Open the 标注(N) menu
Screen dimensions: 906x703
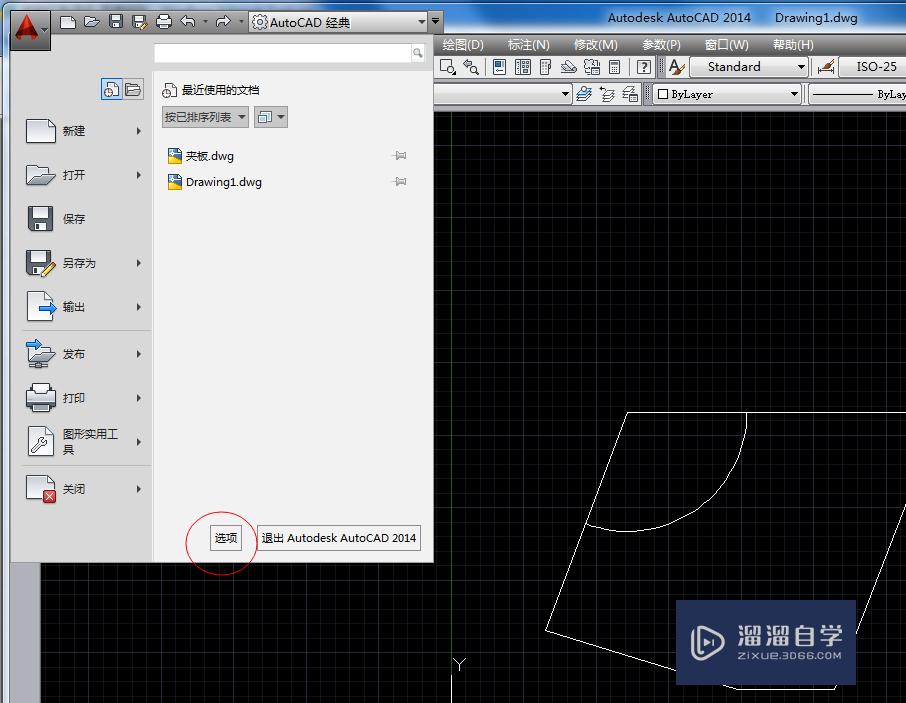pyautogui.click(x=529, y=44)
